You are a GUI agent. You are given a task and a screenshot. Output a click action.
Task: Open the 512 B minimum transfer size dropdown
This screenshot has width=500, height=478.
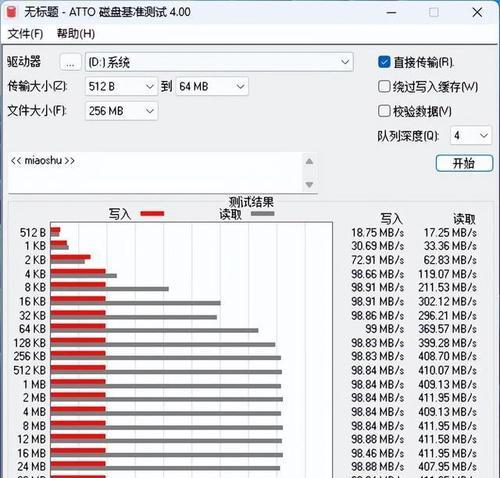point(121,87)
